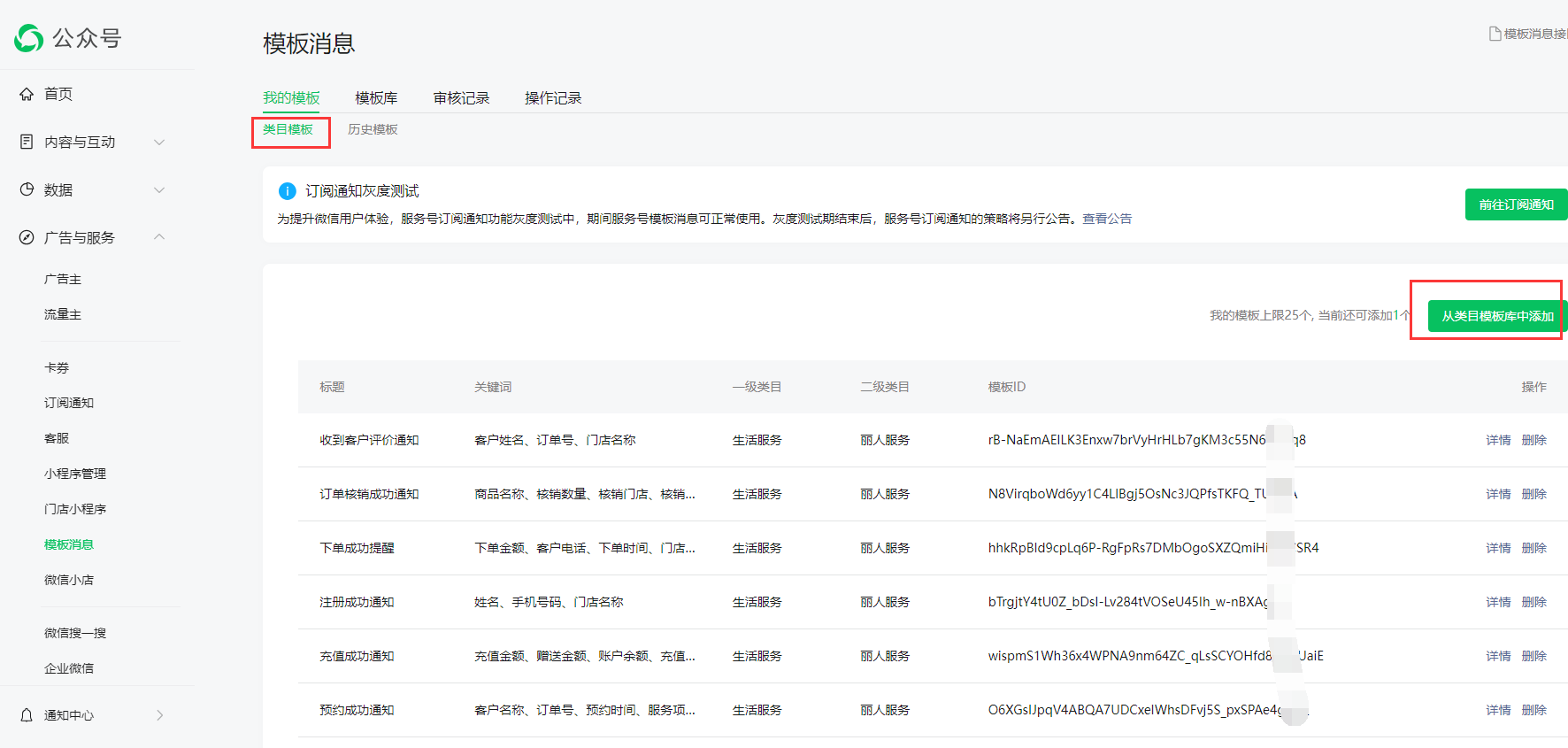Viewport: 1568px width, 748px height.
Task: View 详情 for 注册成功通知 row
Action: click(1498, 602)
